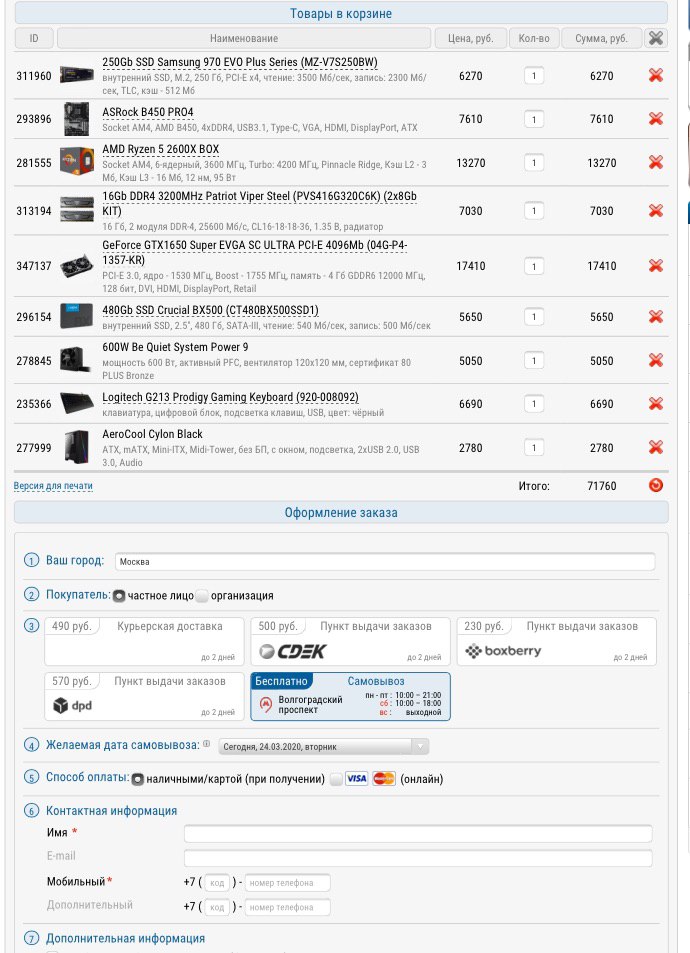The width and height of the screenshot is (690, 953).
Task: Select free Самовывоз at Волгоградский проспект
Action: click(x=351, y=697)
